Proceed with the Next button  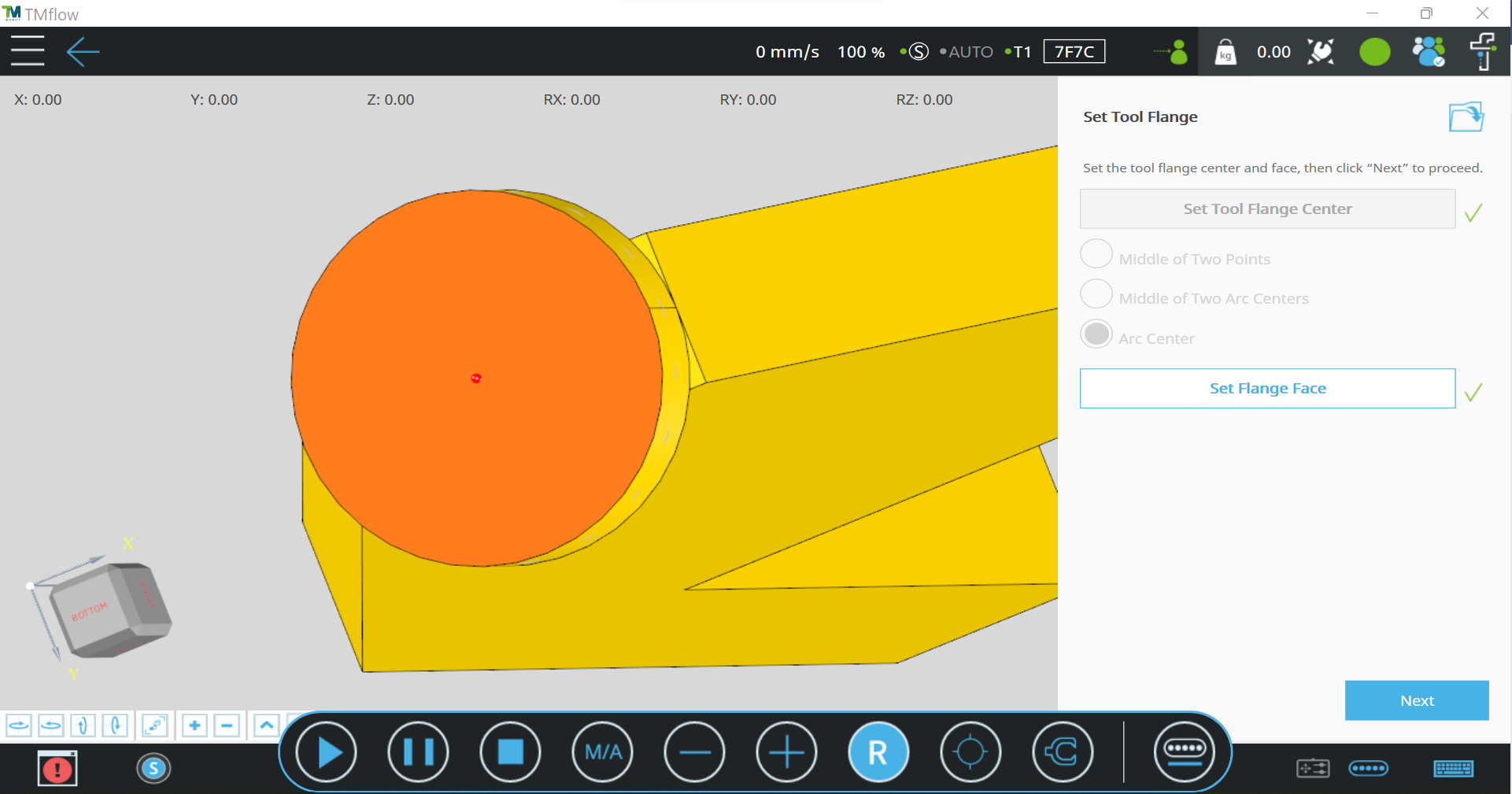pyautogui.click(x=1416, y=700)
